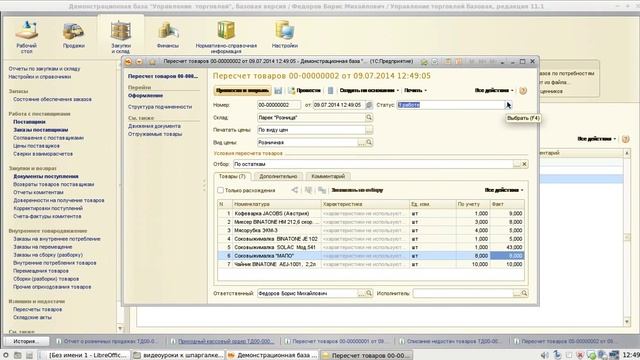This screenshot has height=360, width=640.
Task: Click the Факт column header
Action: tap(507, 204)
